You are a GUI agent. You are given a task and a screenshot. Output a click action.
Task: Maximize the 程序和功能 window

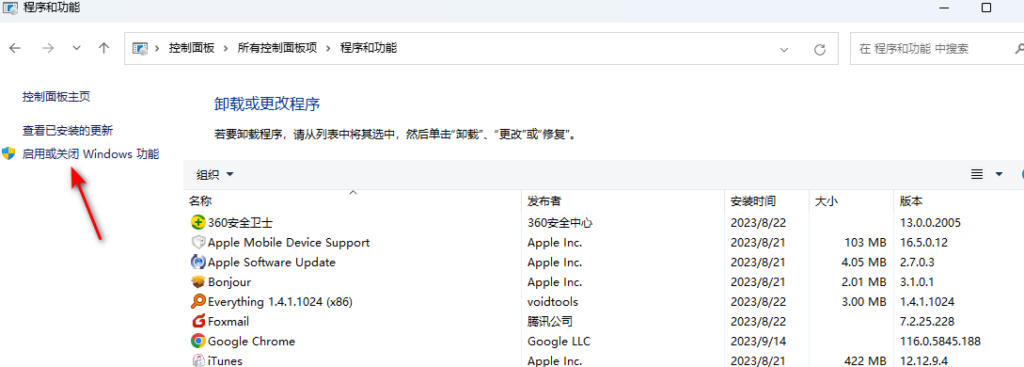[986, 7]
